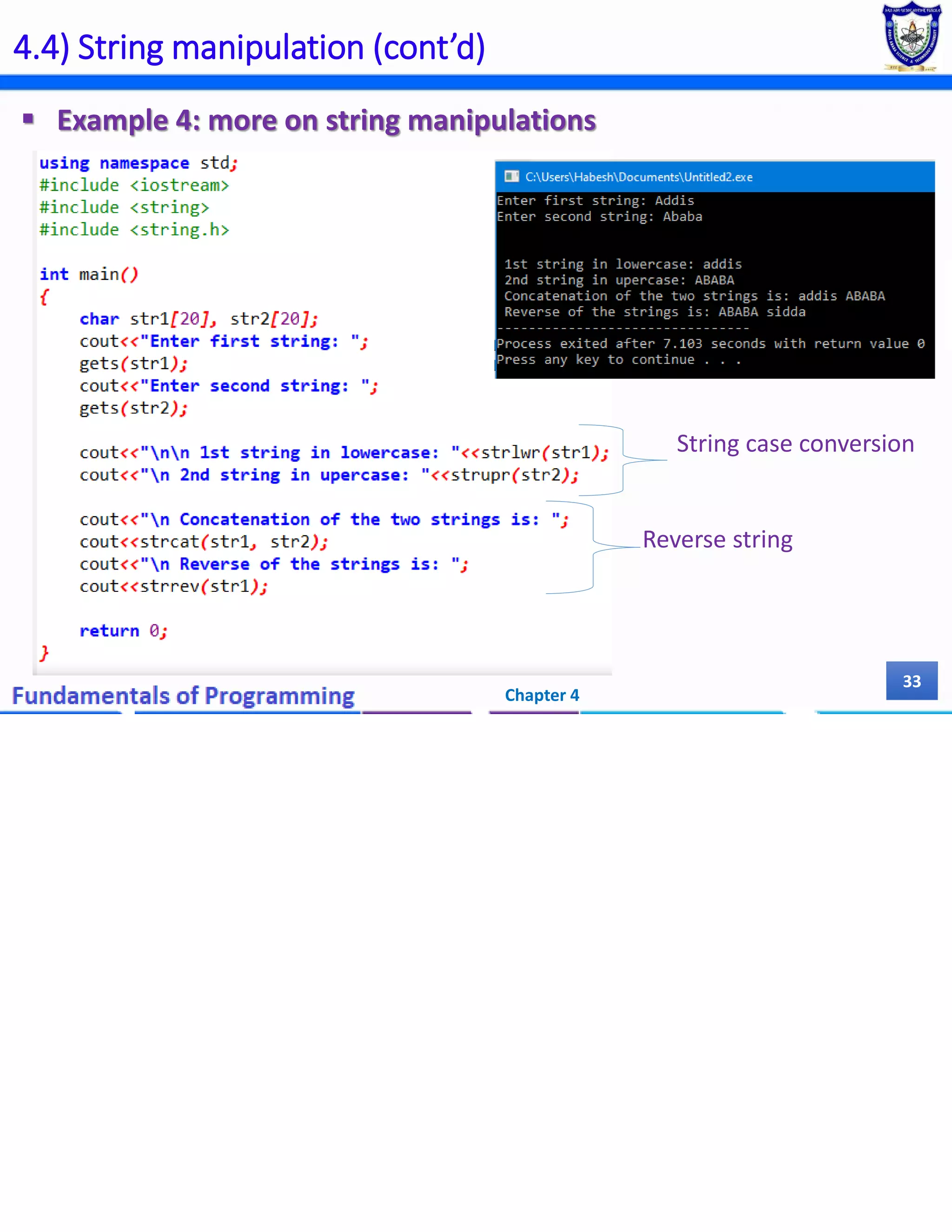Image resolution: width=952 pixels, height=1232 pixels.
Task: Click the strupr(str2) code line
Action: point(330,475)
